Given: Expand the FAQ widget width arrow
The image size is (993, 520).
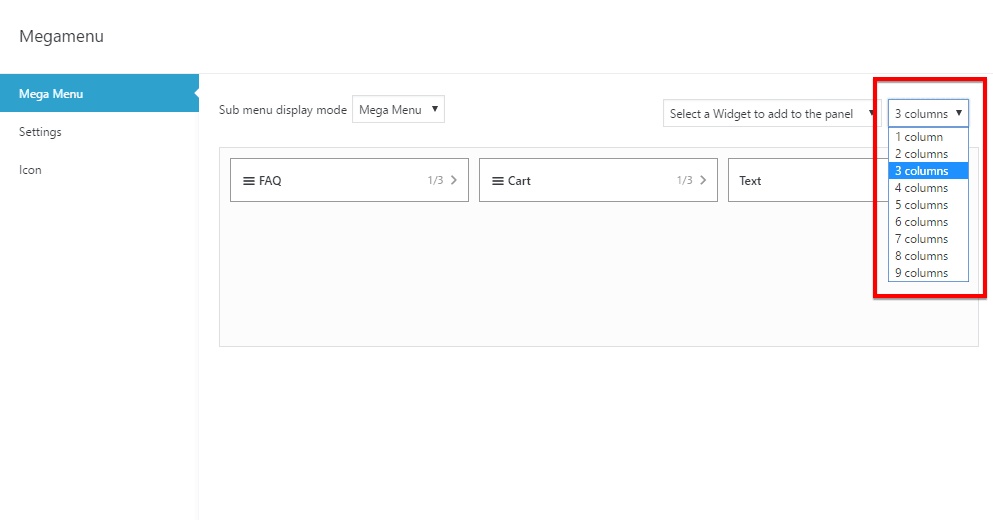Looking at the screenshot, I should (454, 181).
